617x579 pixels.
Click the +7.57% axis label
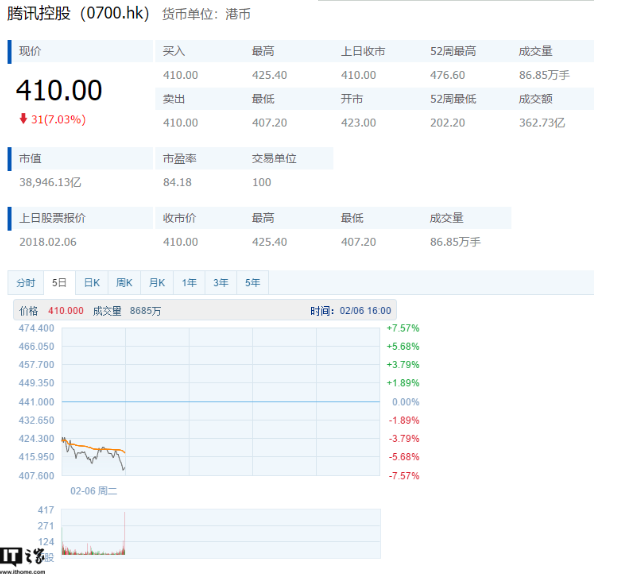(403, 328)
